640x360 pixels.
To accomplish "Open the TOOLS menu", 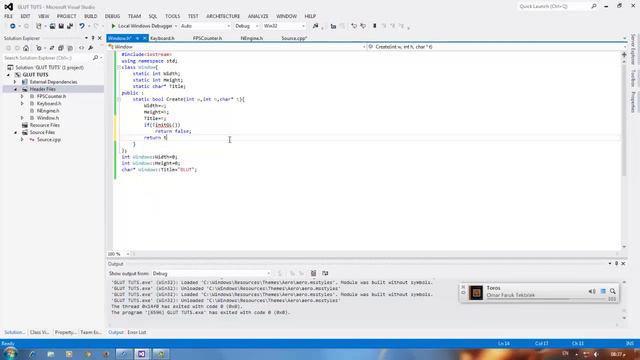I will tap(172, 16).
